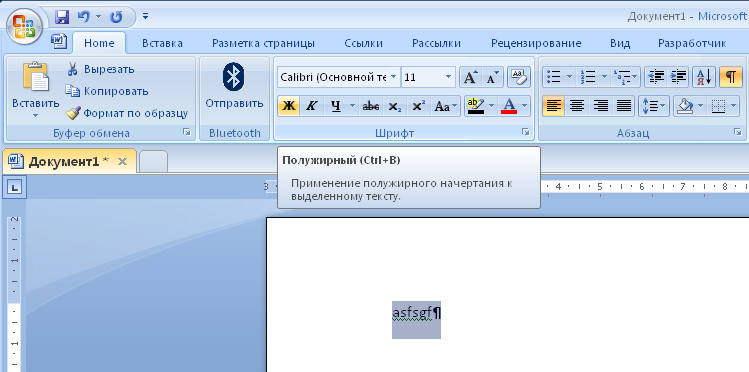Image resolution: width=749 pixels, height=372 pixels.
Task: Copy selection with Копировать
Action: [107, 91]
